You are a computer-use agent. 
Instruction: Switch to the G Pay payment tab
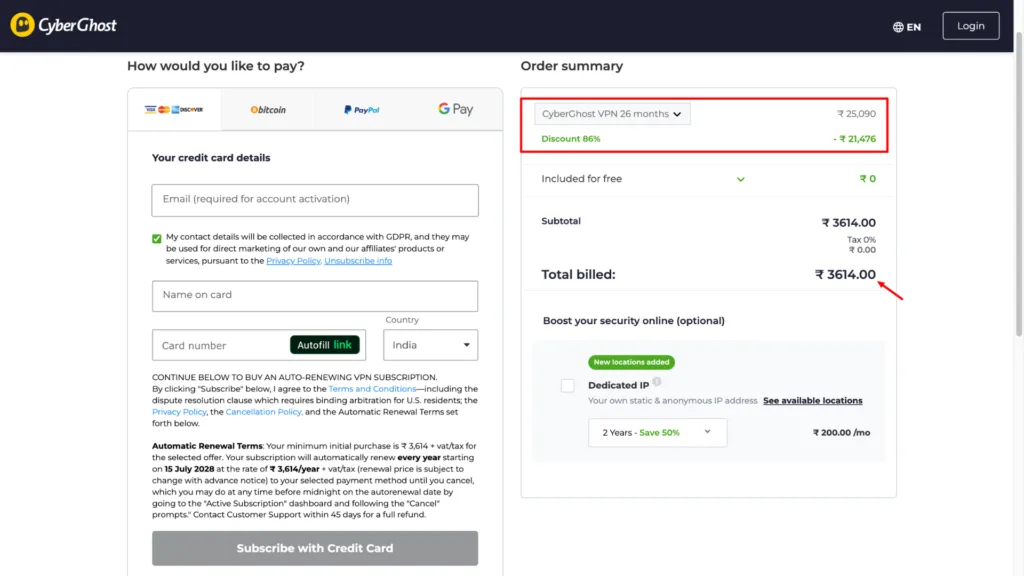455,109
